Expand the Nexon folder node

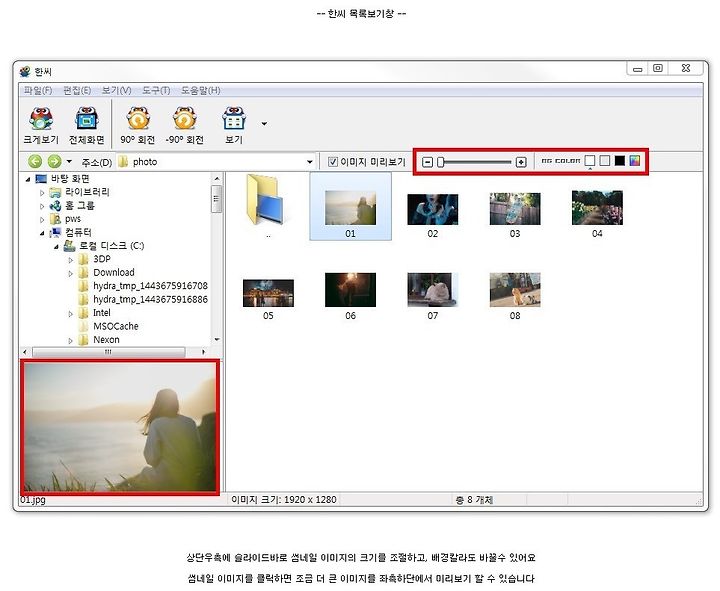point(70,341)
